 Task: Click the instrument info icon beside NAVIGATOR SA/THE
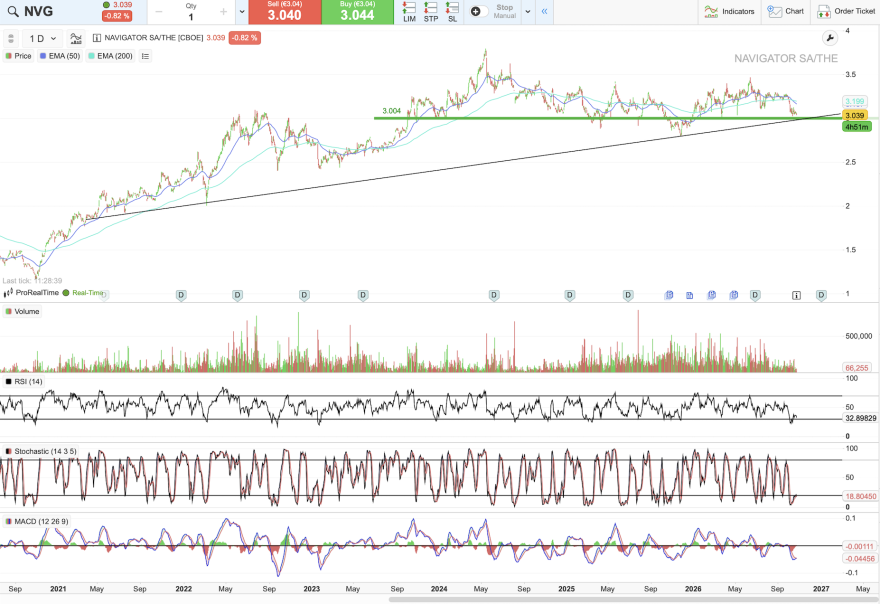coord(97,38)
